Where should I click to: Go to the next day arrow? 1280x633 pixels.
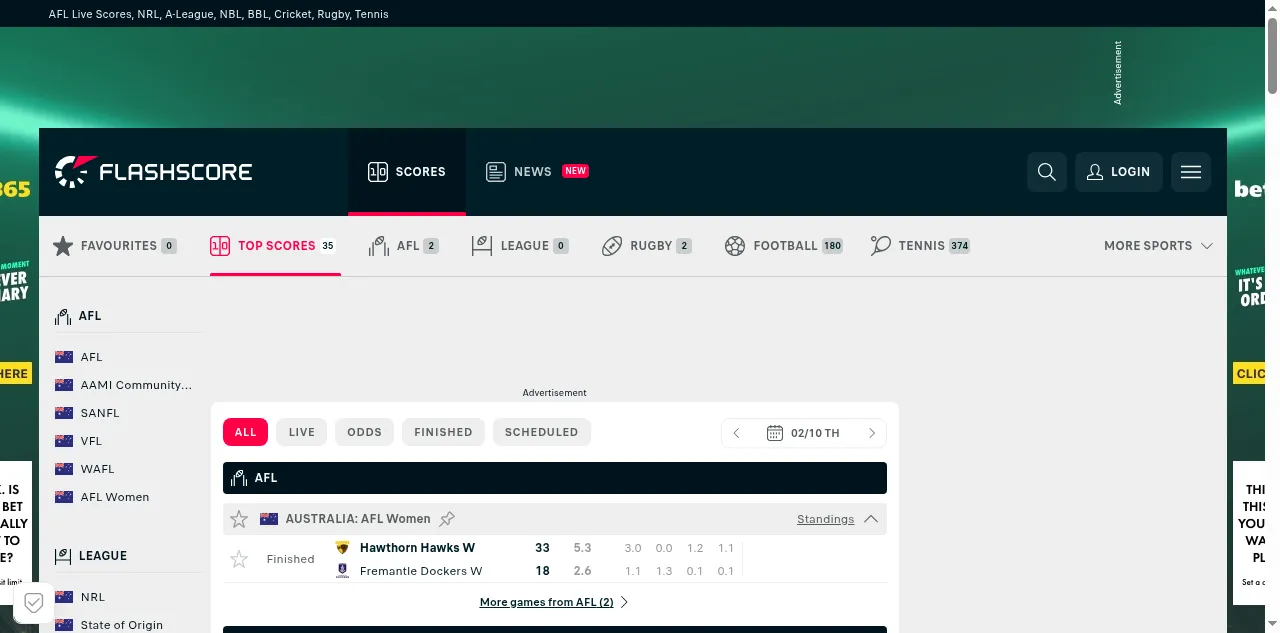872,433
